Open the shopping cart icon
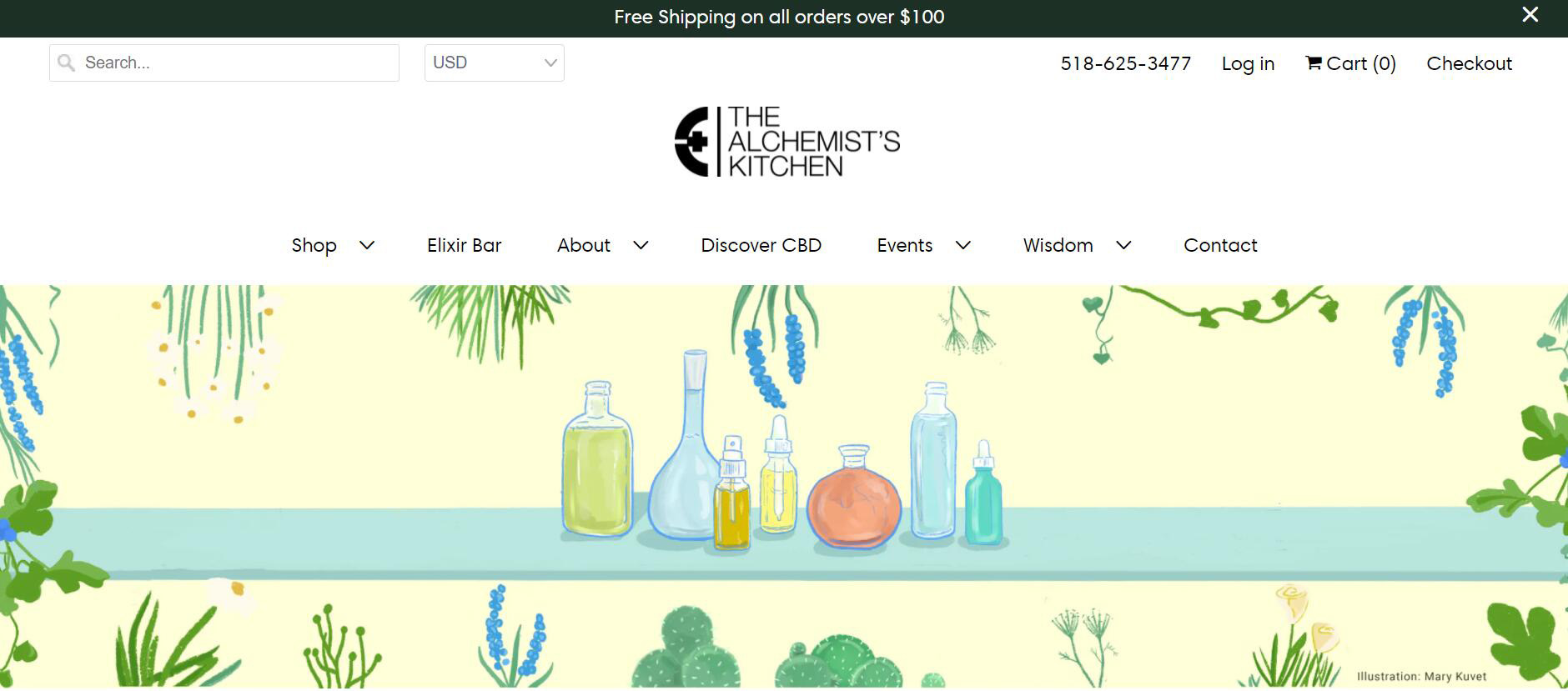The width and height of the screenshot is (1568, 691). pyautogui.click(x=1314, y=63)
